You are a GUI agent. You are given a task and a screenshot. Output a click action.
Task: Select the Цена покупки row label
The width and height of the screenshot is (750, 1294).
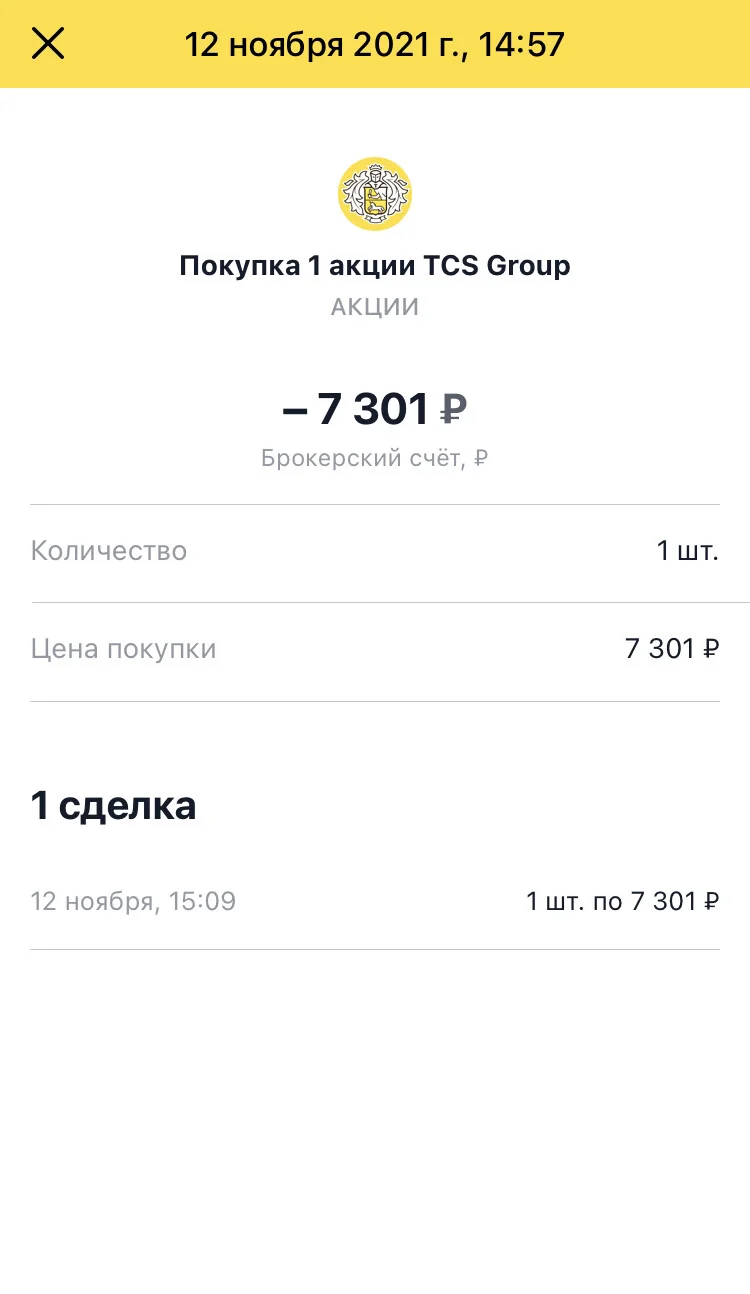[x=124, y=649]
